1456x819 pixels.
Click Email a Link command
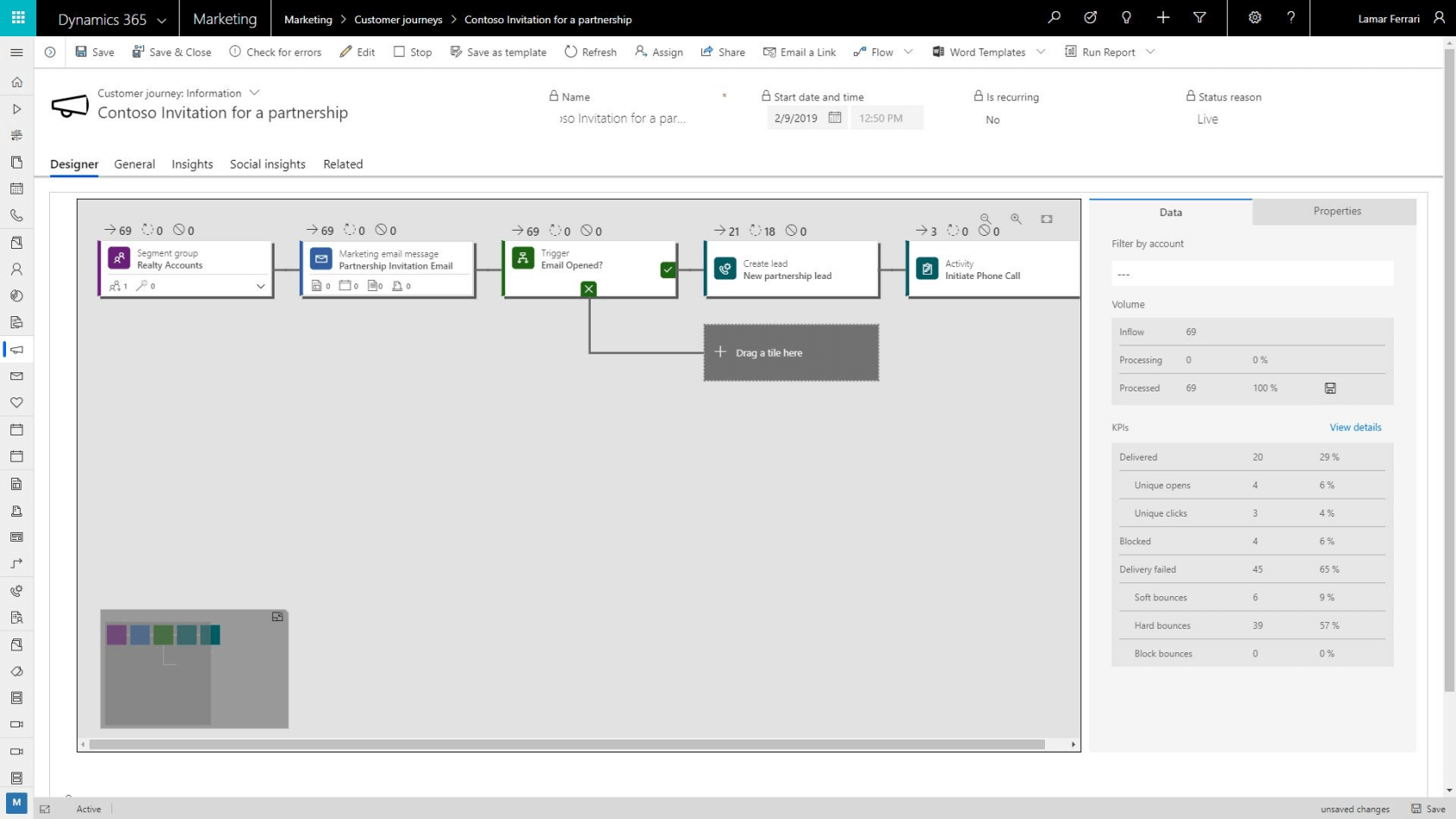(799, 52)
